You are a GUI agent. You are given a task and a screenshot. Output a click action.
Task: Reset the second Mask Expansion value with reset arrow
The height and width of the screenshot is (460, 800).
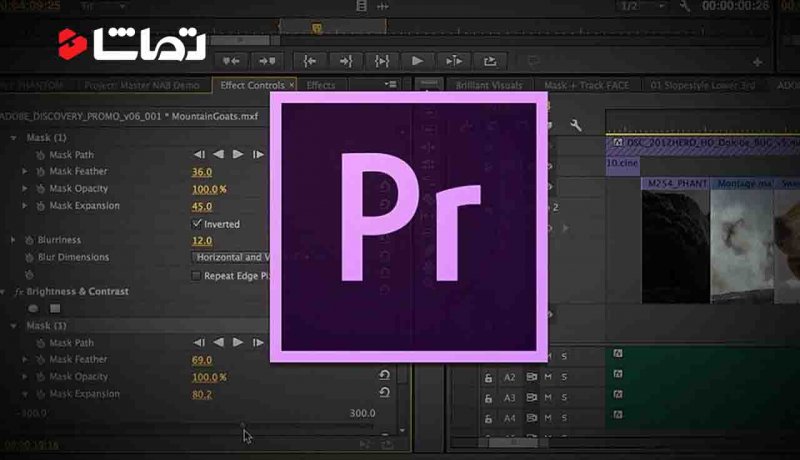(x=385, y=394)
